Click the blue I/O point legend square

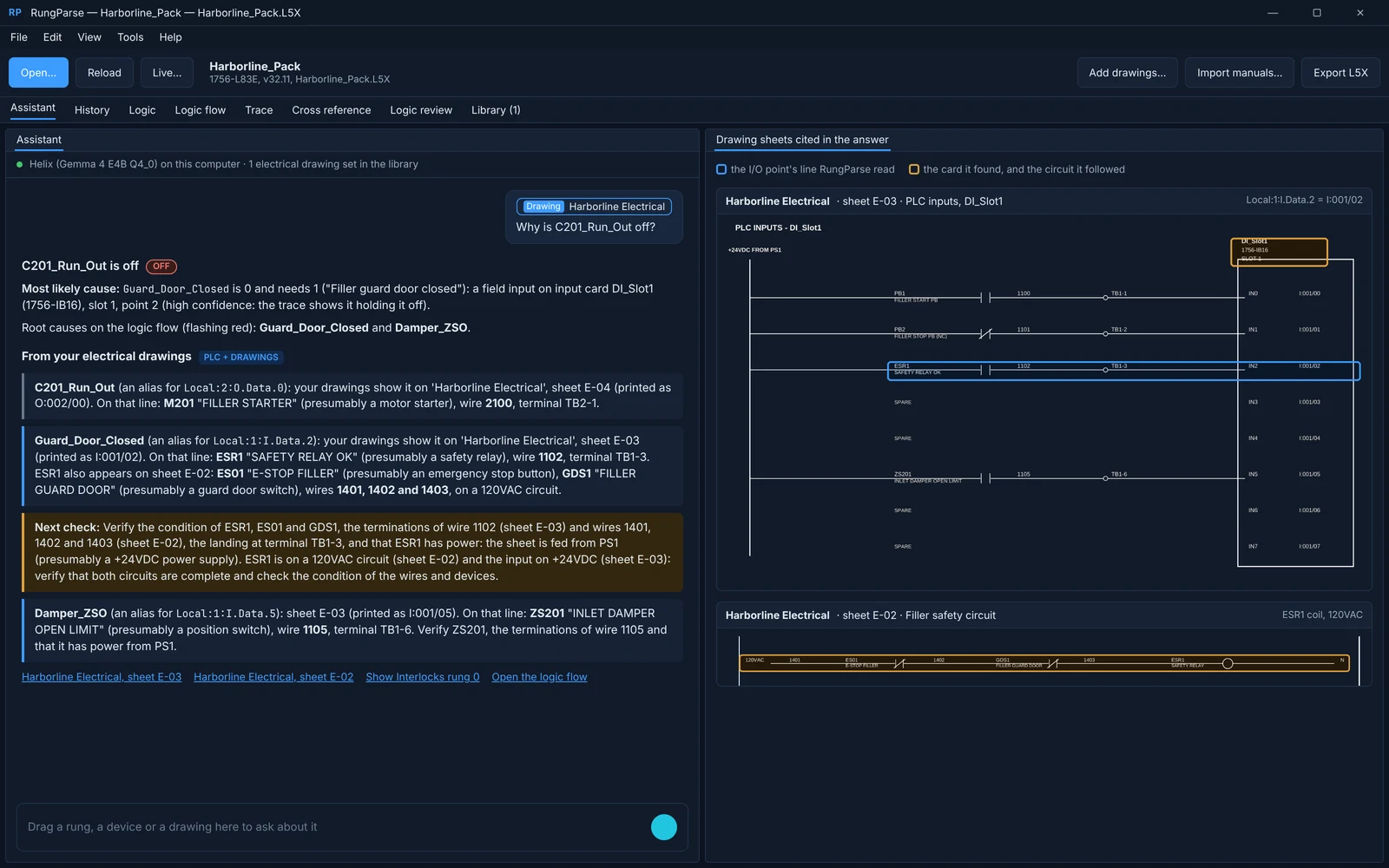[721, 169]
